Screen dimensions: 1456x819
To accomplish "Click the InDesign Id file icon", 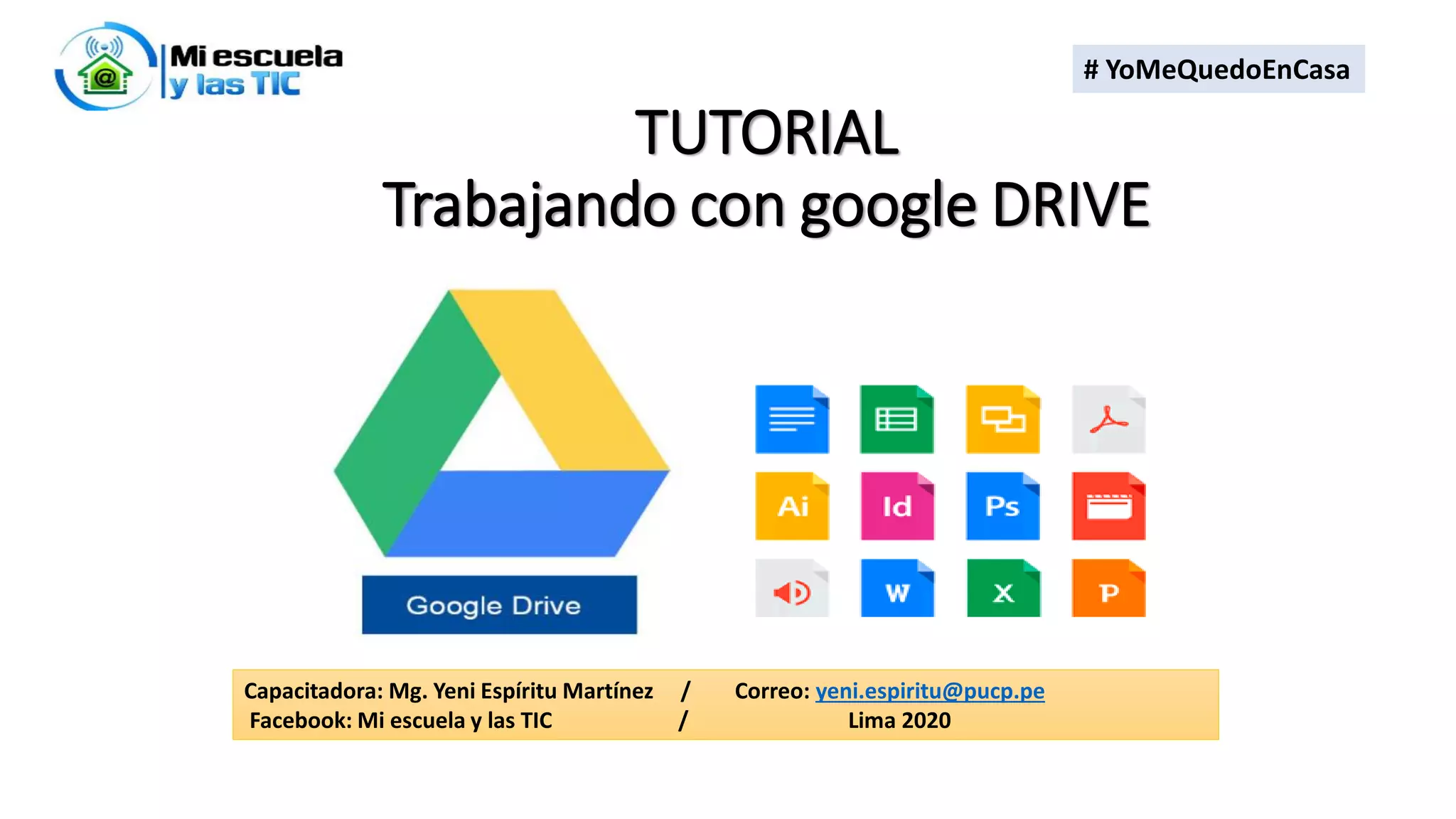I will tap(897, 506).
